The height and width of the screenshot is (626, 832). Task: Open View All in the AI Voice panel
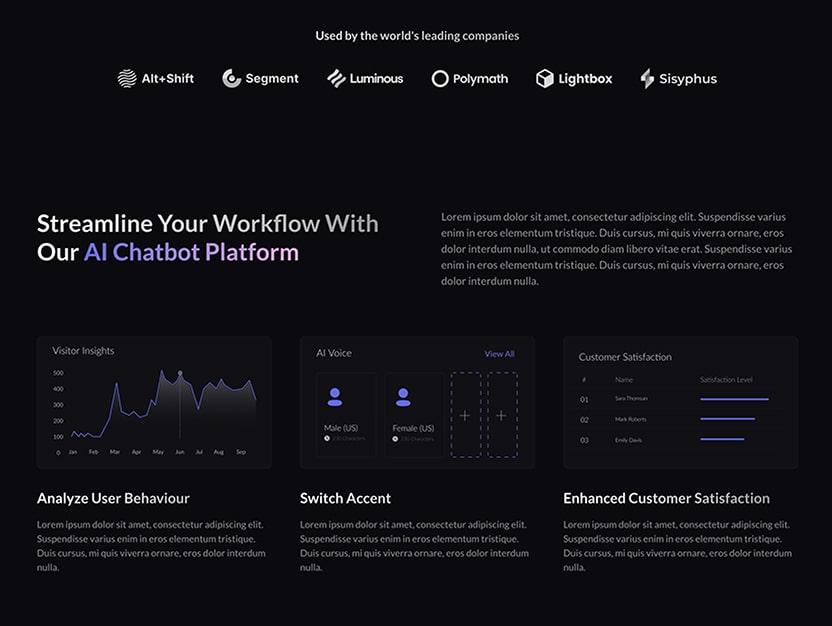coord(500,353)
